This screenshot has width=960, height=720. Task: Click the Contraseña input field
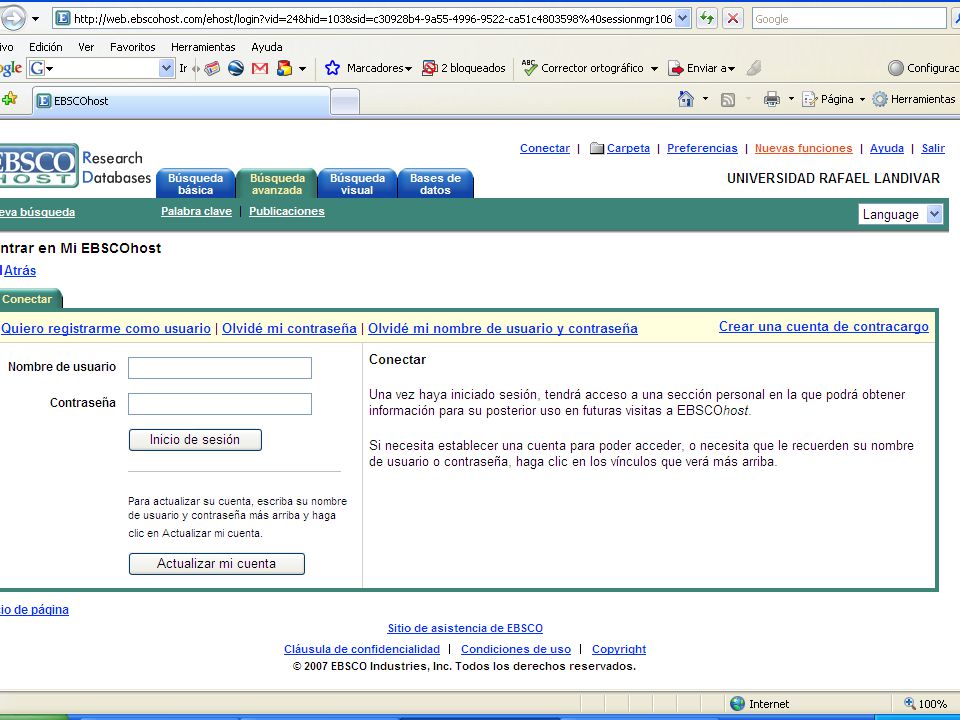(x=220, y=404)
